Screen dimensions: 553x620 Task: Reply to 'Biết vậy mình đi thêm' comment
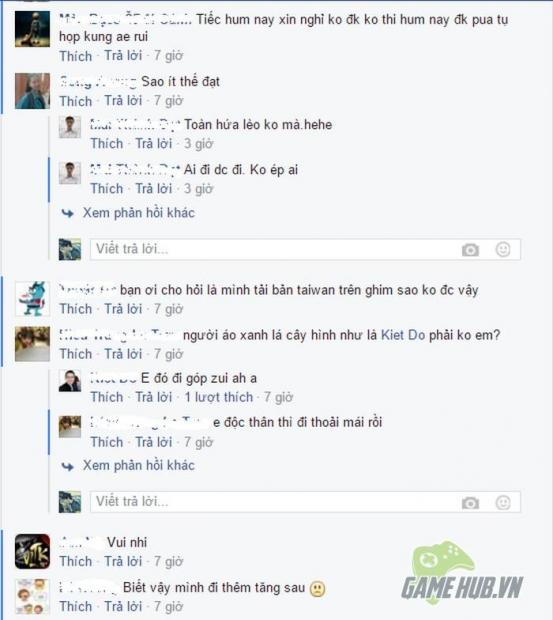[123, 606]
